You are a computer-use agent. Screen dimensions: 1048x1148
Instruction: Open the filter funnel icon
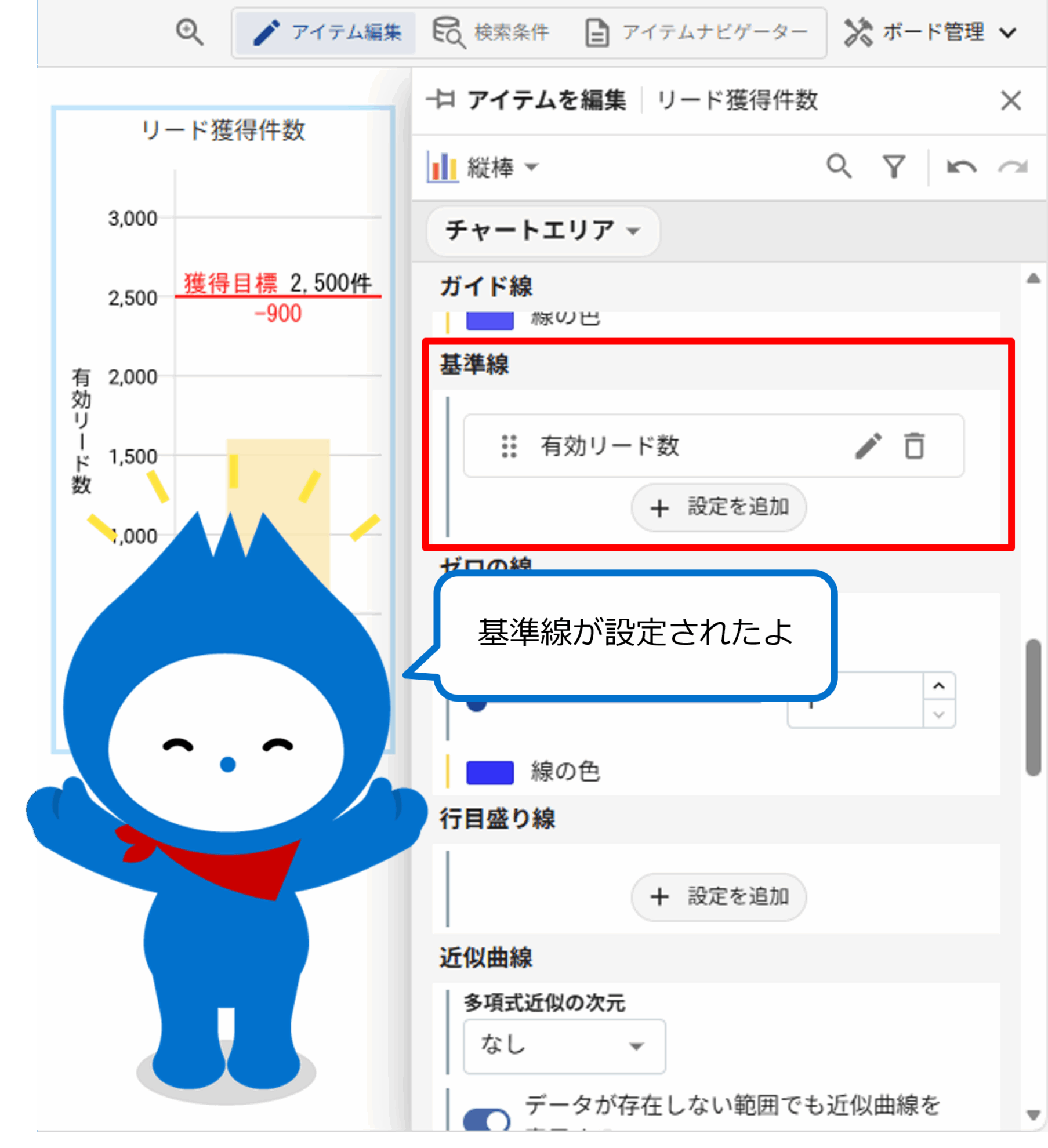tap(894, 167)
